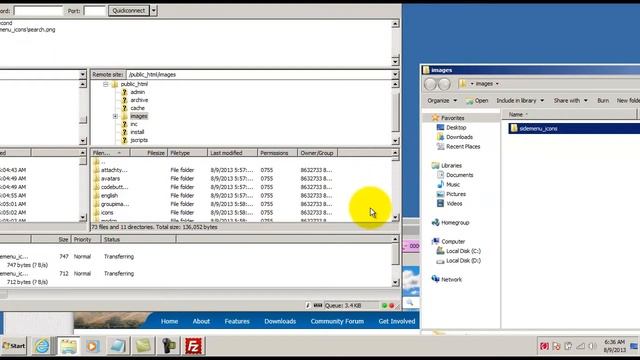Image resolution: width=640 pixels, height=360 pixels.
Task: Select the cache folder in remote tree
Action: coord(138,108)
